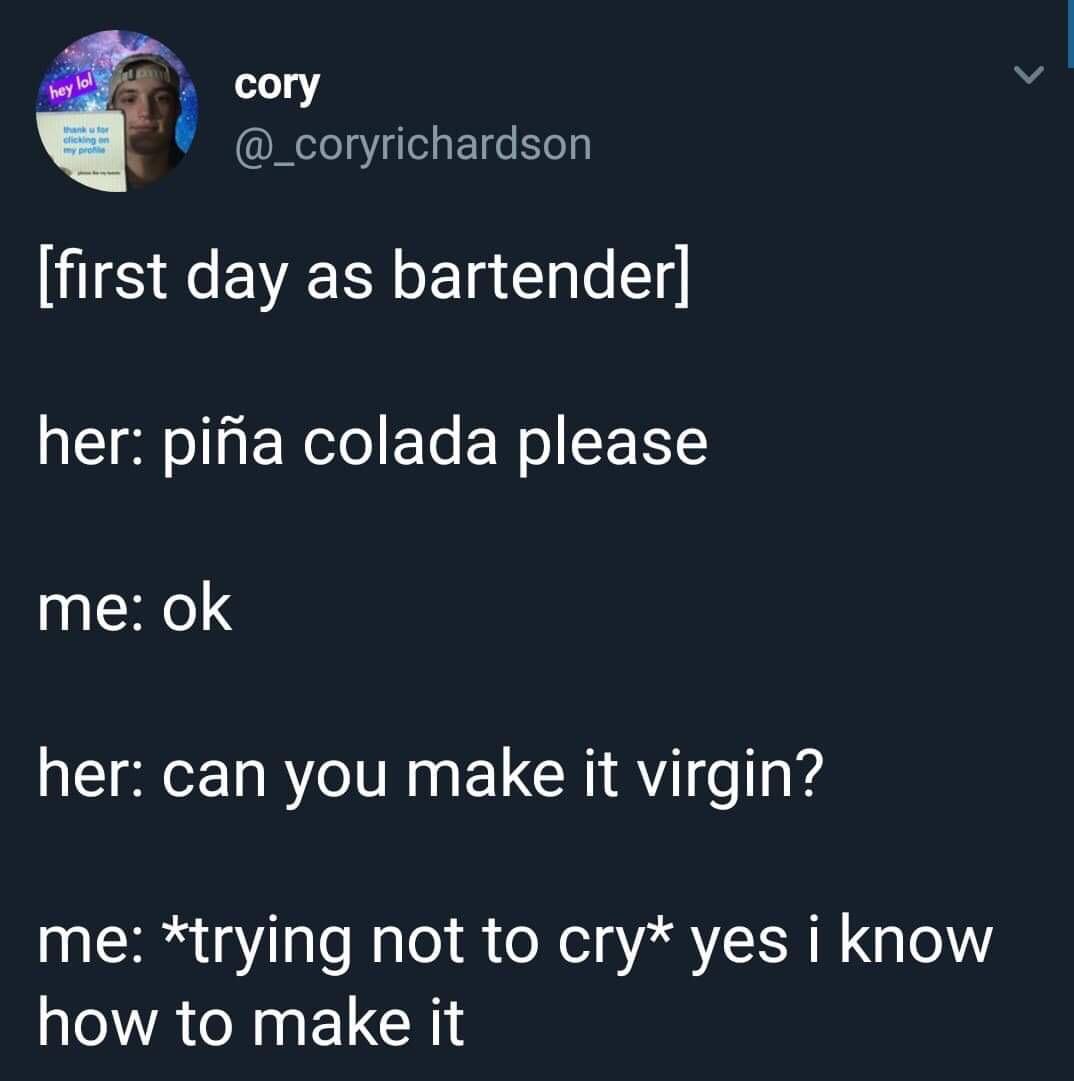Select the "her: can you make it virgin?" line
Image resolution: width=1074 pixels, height=1081 pixels.
tap(431, 776)
